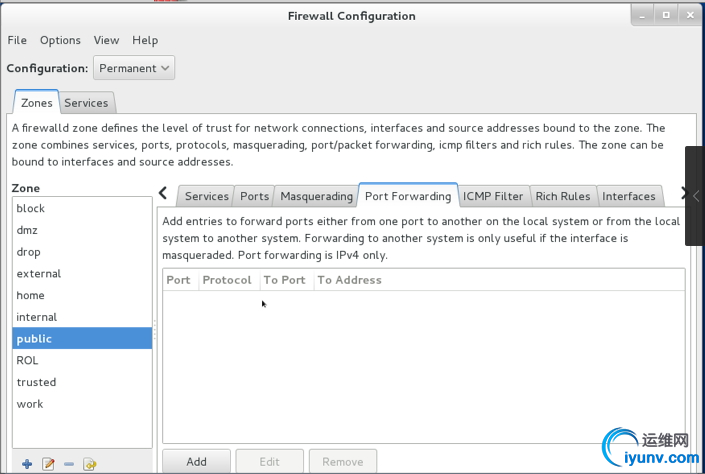Open the ICMP Filter tab

coord(493,196)
